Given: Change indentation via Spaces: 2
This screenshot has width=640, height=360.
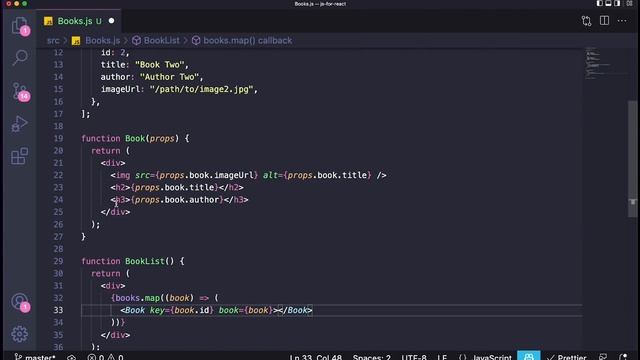Looking at the screenshot, I should click(x=371, y=358).
